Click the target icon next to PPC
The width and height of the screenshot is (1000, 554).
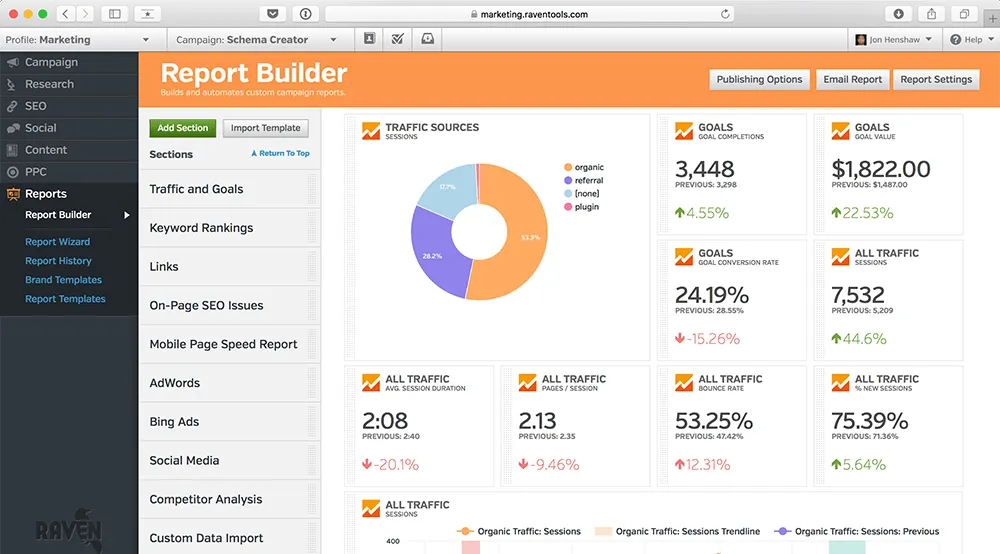tap(12, 172)
